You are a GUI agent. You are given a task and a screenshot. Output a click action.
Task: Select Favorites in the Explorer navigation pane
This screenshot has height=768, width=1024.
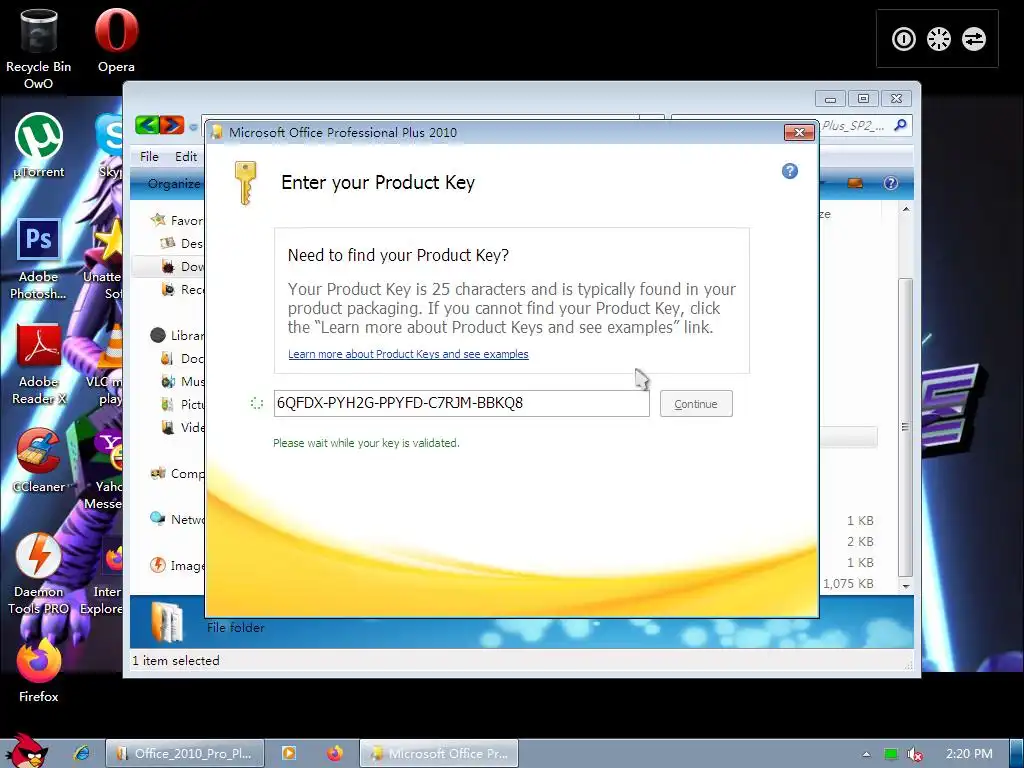tap(178, 220)
